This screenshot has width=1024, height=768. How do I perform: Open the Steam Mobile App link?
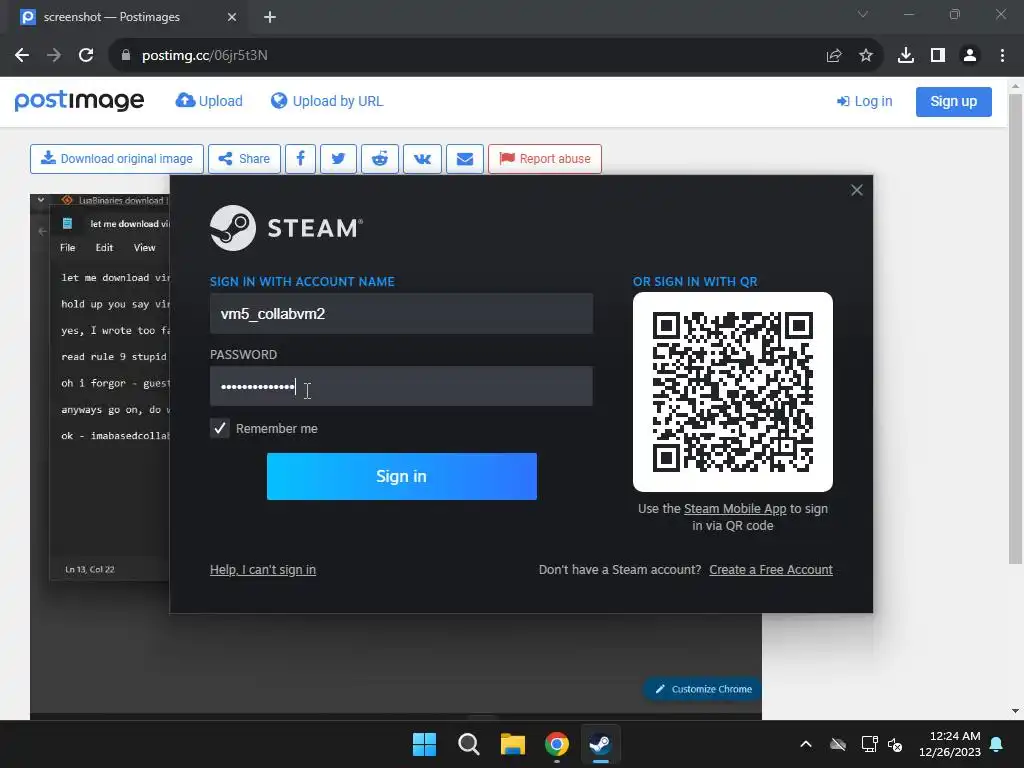[x=735, y=509]
